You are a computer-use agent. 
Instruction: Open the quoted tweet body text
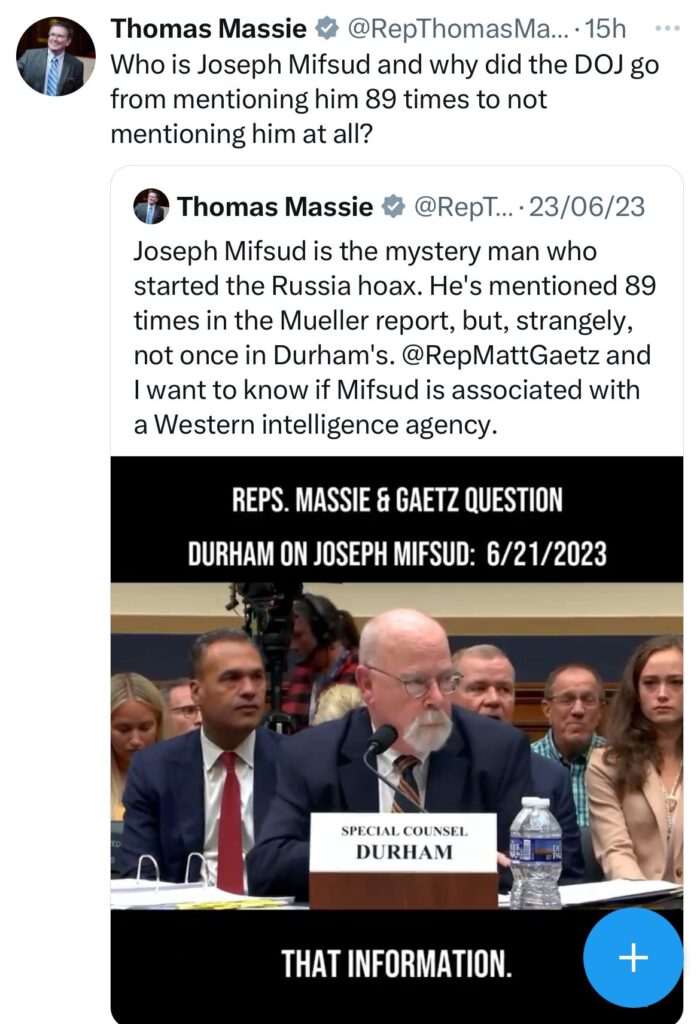tap(395, 338)
